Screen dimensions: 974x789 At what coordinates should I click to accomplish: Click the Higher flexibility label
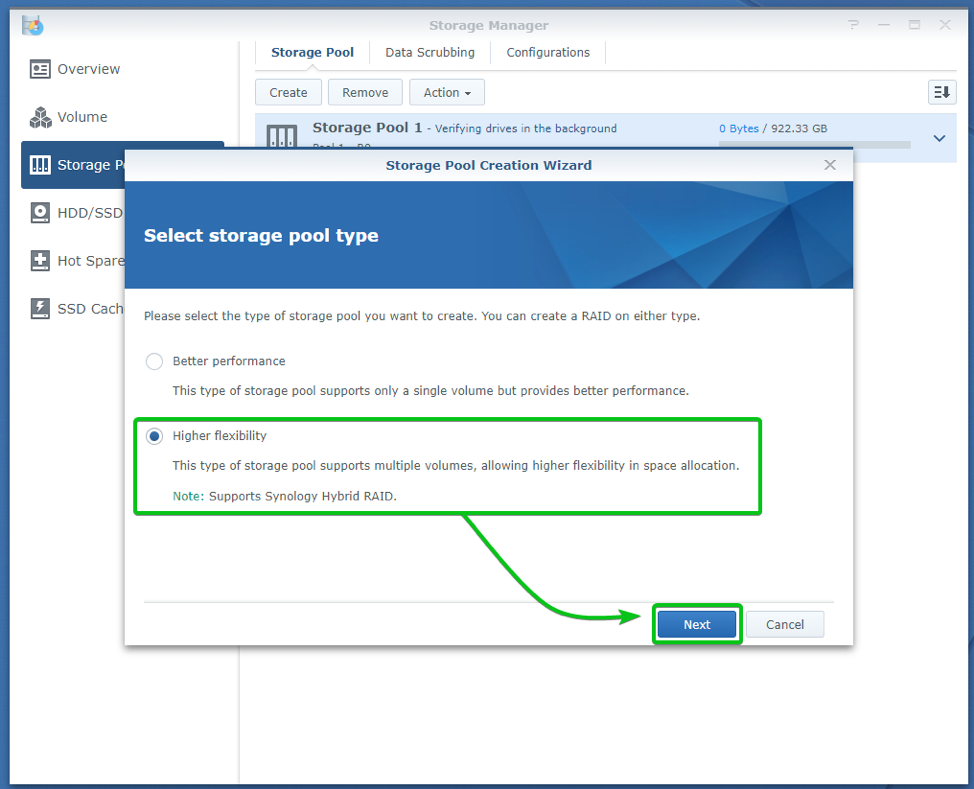point(219,436)
